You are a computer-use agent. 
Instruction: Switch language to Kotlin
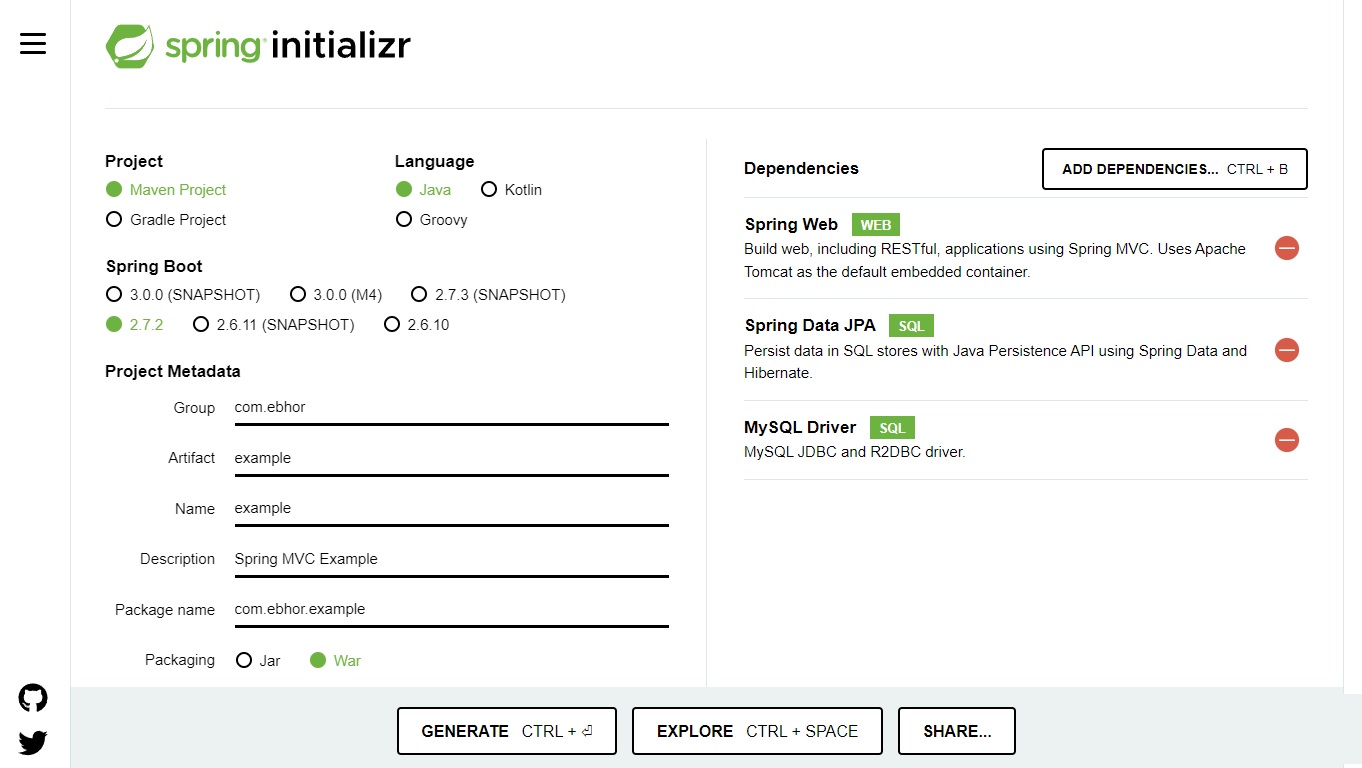pyautogui.click(x=489, y=189)
